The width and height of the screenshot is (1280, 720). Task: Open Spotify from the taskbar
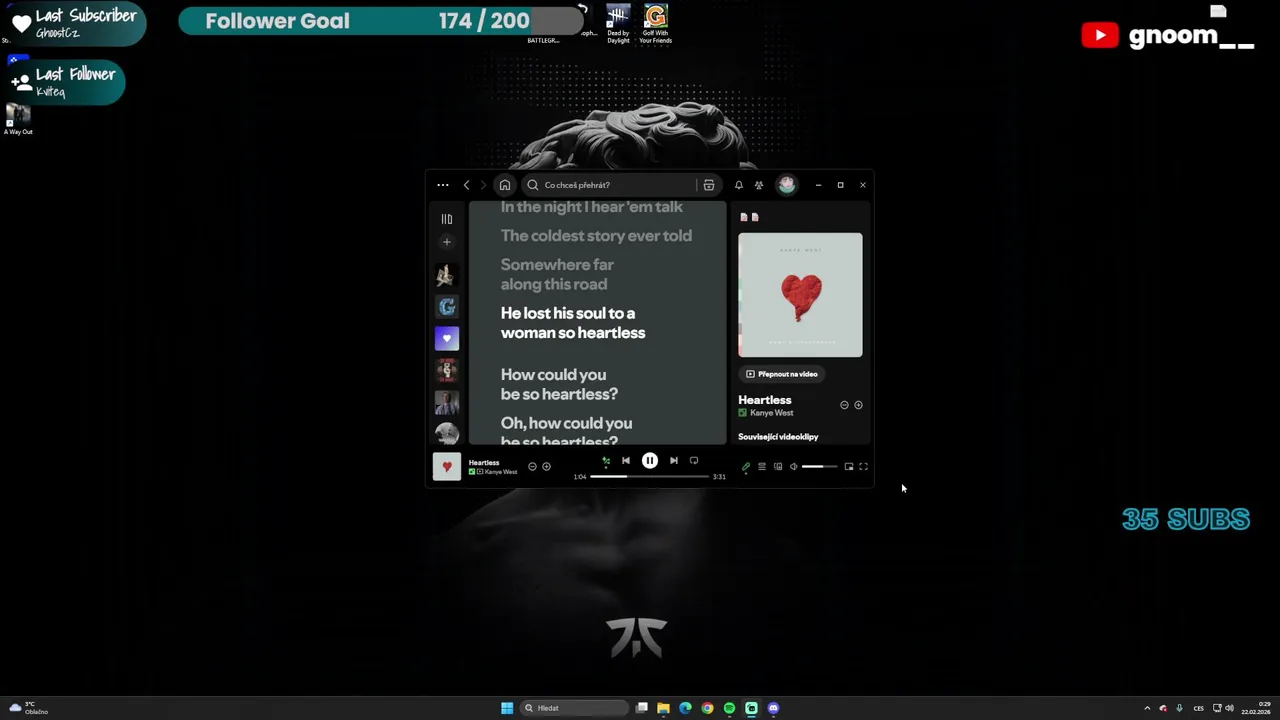coord(729,708)
